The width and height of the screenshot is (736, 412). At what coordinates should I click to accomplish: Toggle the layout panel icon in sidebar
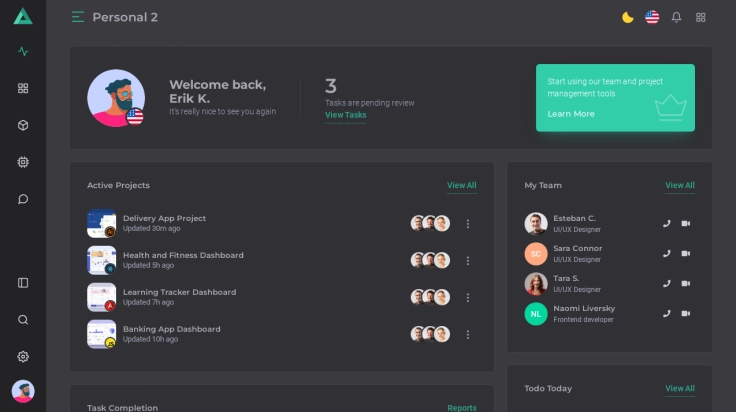(x=23, y=283)
